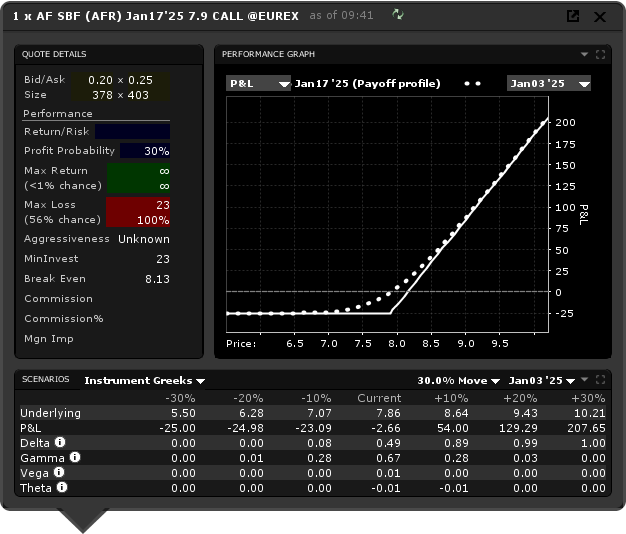The width and height of the screenshot is (626, 534).
Task: Maximize the Scenarios panel
Action: [x=600, y=380]
